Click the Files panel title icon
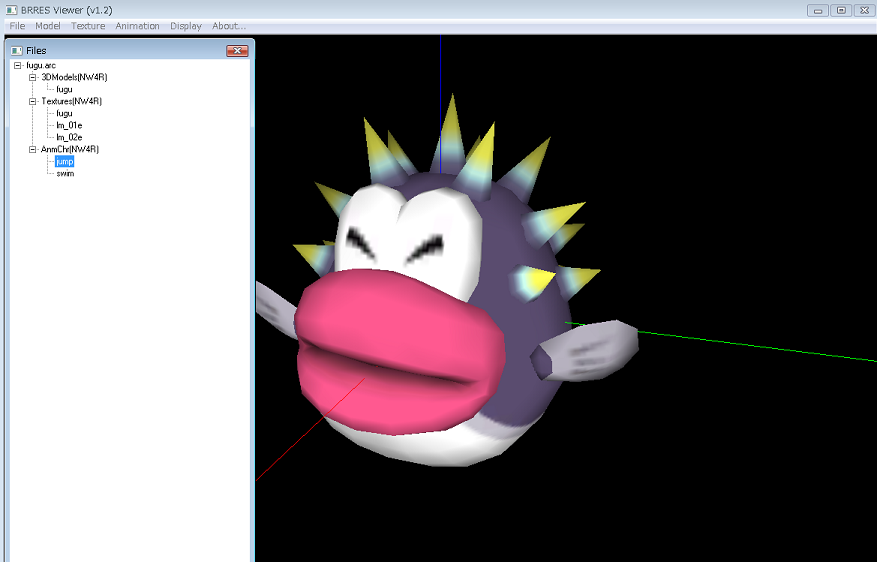 pyautogui.click(x=16, y=50)
